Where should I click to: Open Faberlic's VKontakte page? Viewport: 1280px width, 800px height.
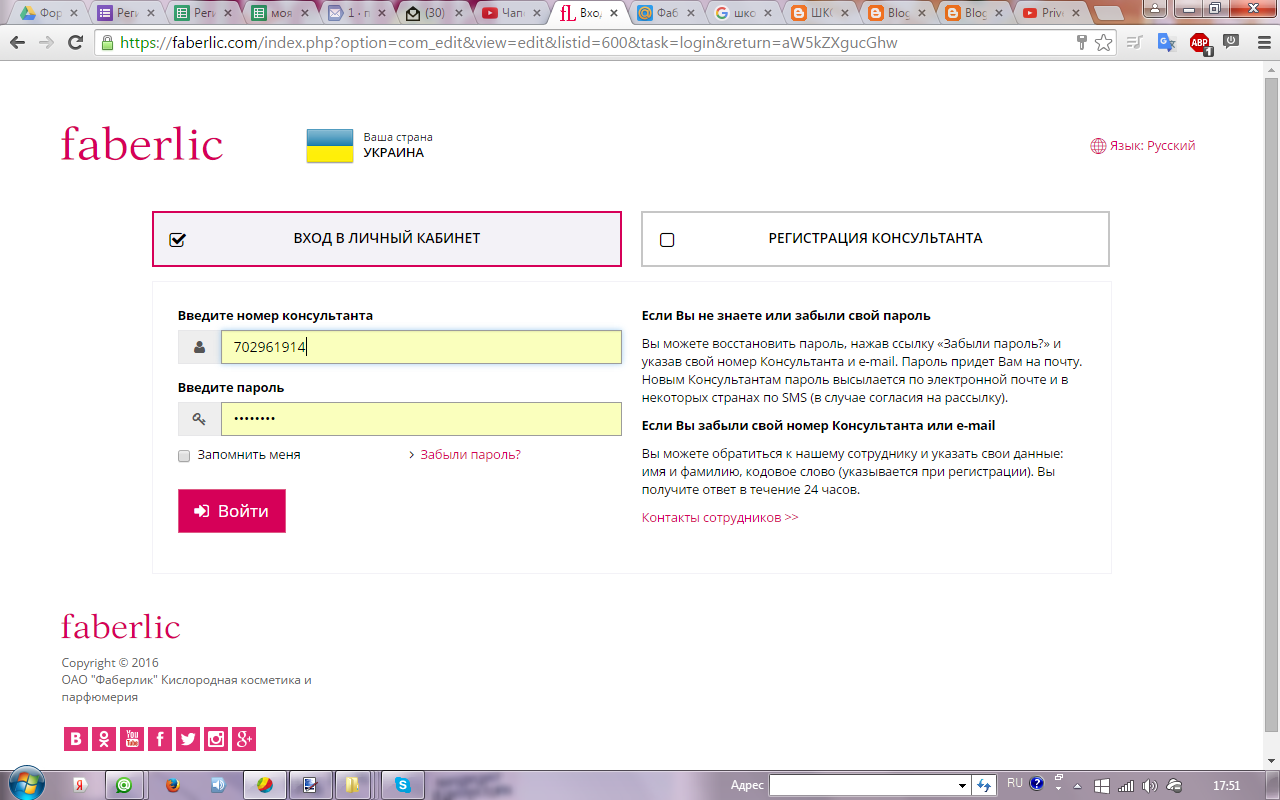(75, 739)
